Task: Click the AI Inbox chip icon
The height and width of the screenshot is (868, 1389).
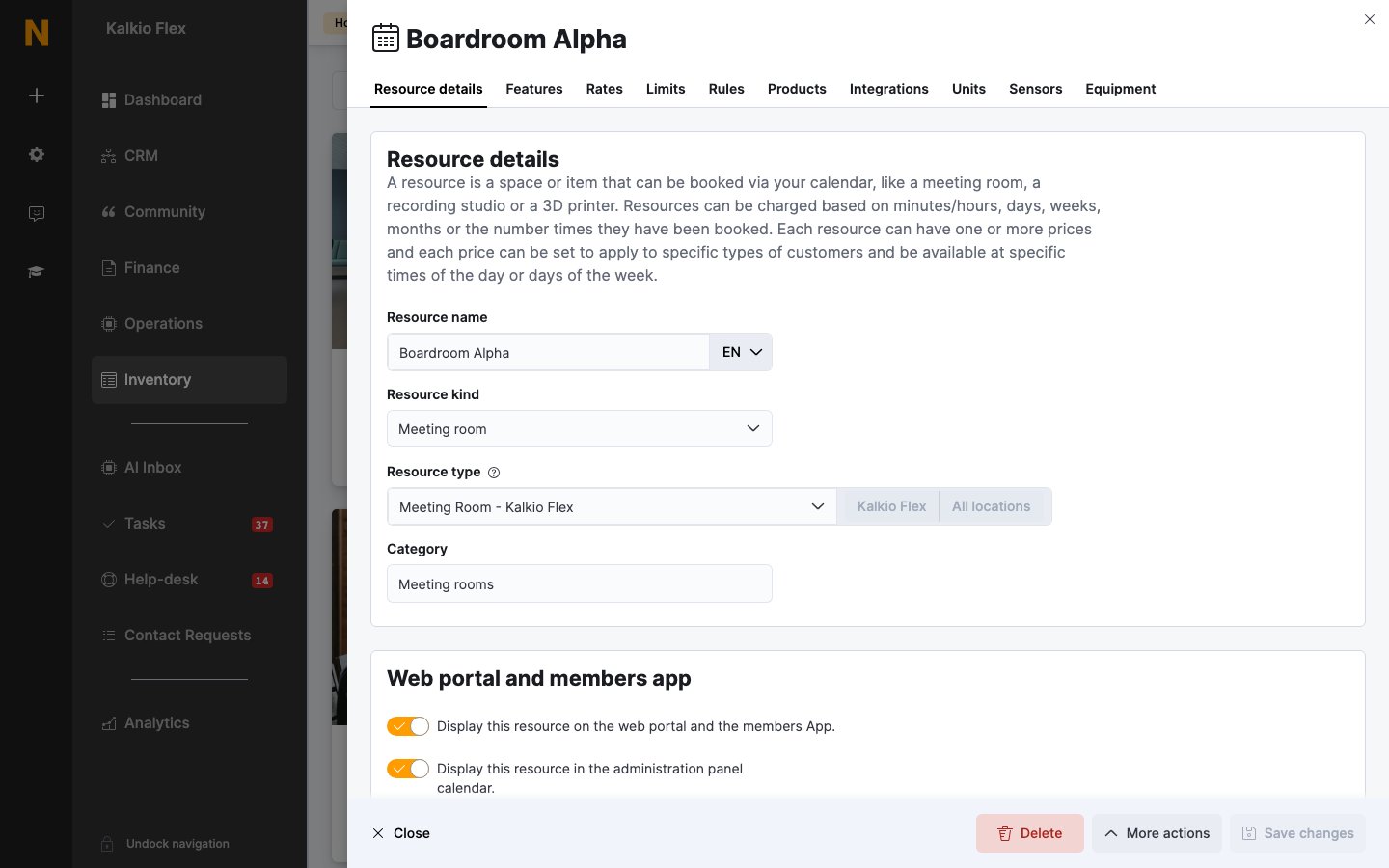Action: (109, 468)
